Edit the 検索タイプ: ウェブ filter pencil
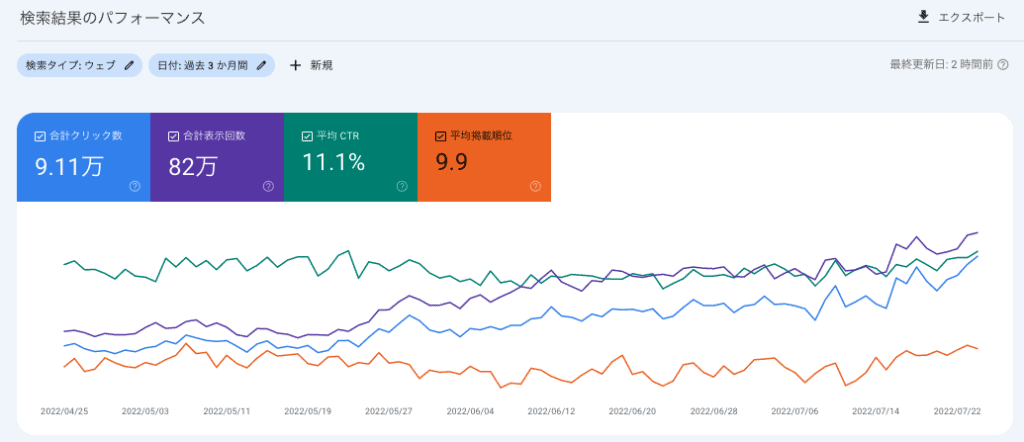Screen dimensions: 1024x442 pos(129,65)
